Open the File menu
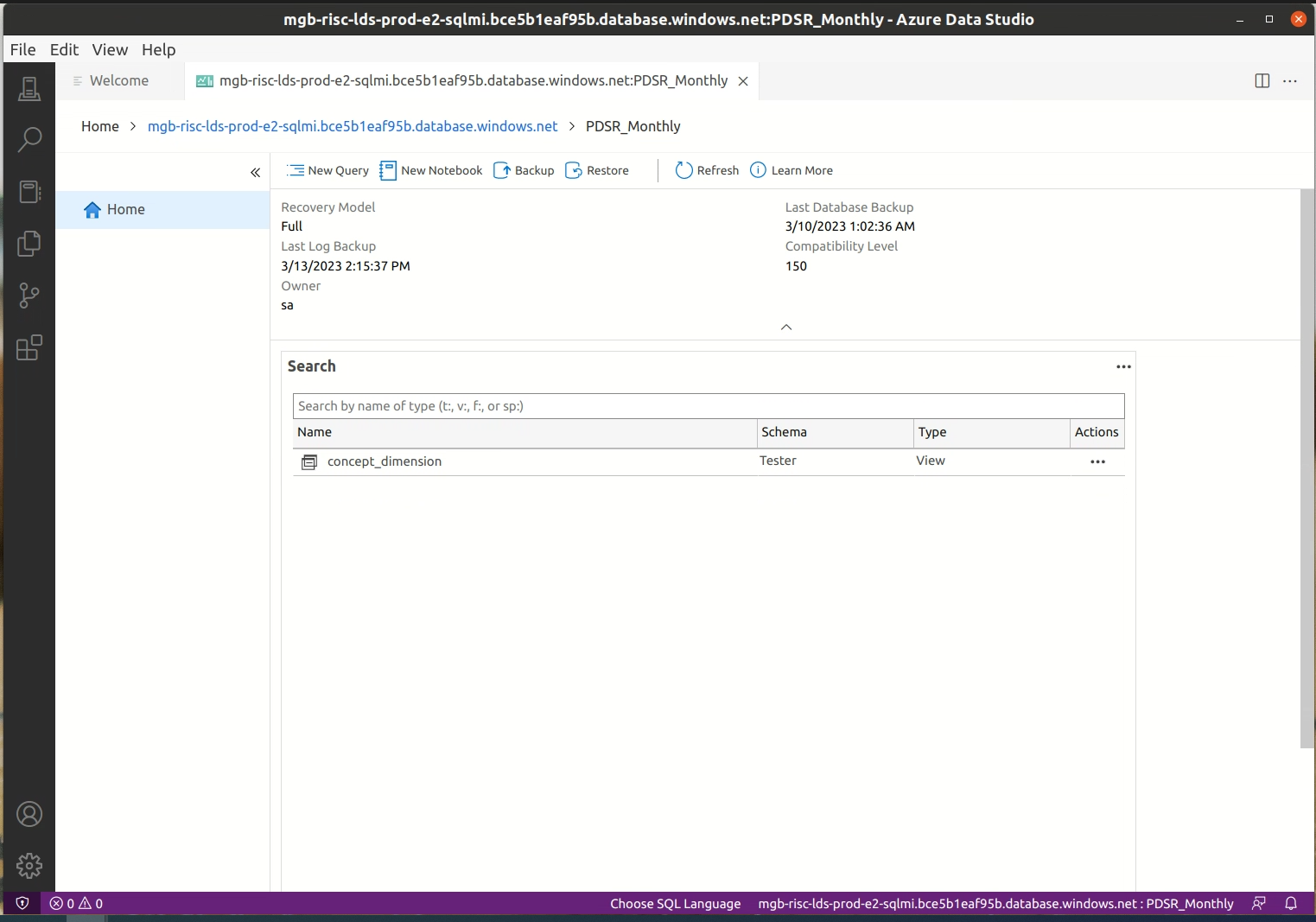The height and width of the screenshot is (922, 1316). (x=23, y=49)
